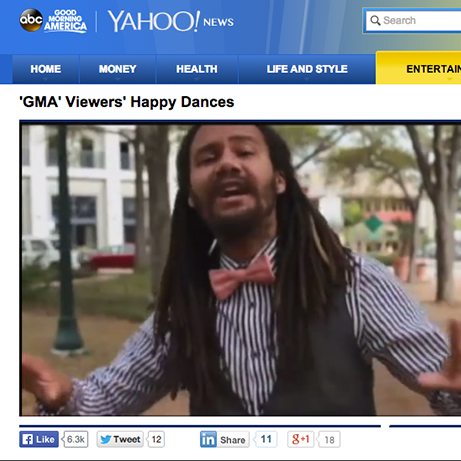Click the Twitter Tweet button
The height and width of the screenshot is (461, 461).
pos(120,439)
